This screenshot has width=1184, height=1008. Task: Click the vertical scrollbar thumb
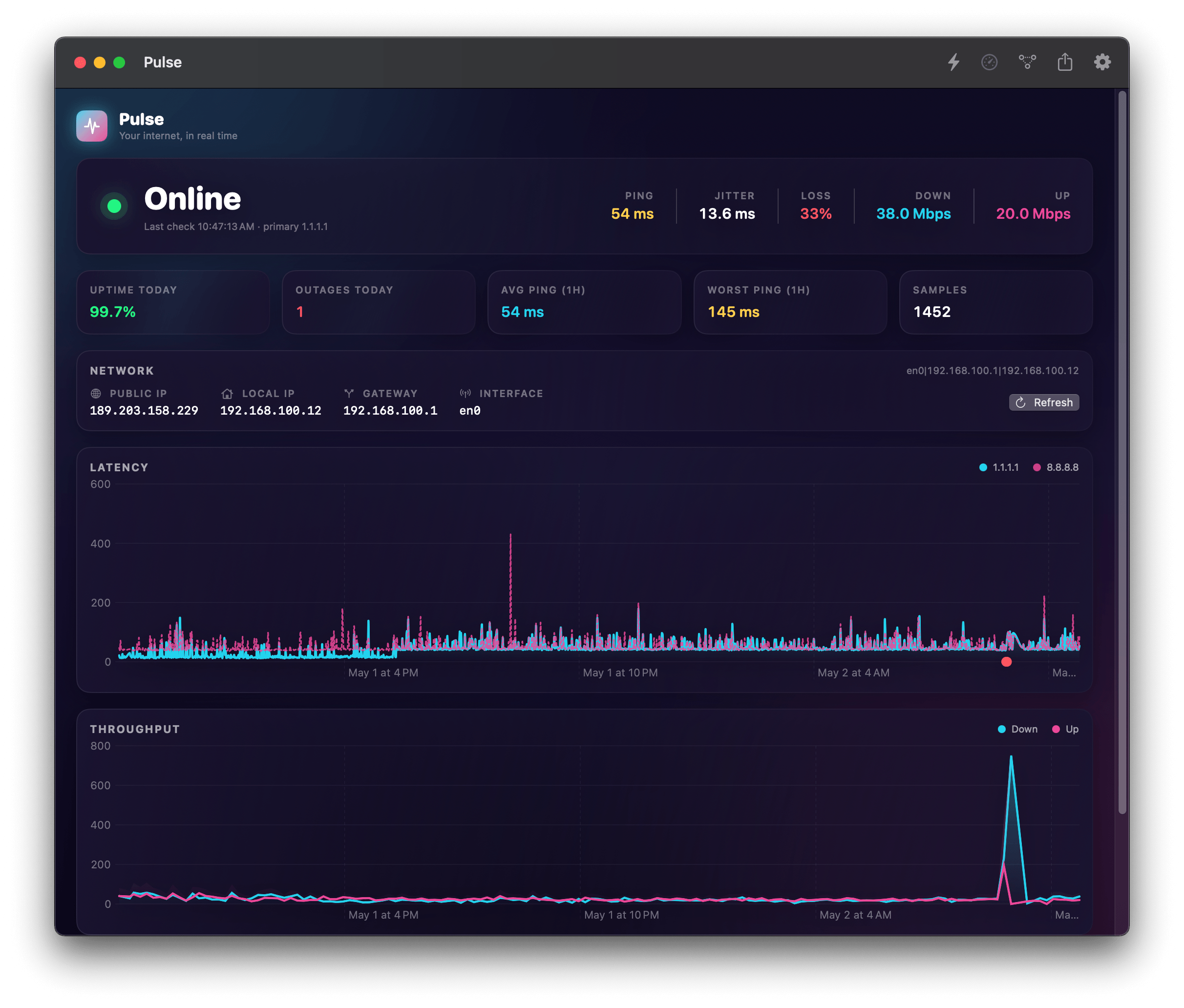[1121, 453]
